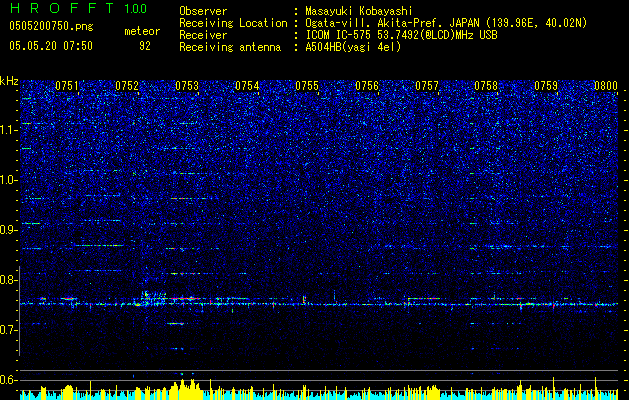Click the kHz axis unit label
The width and height of the screenshot is (629, 400).
pos(9,81)
